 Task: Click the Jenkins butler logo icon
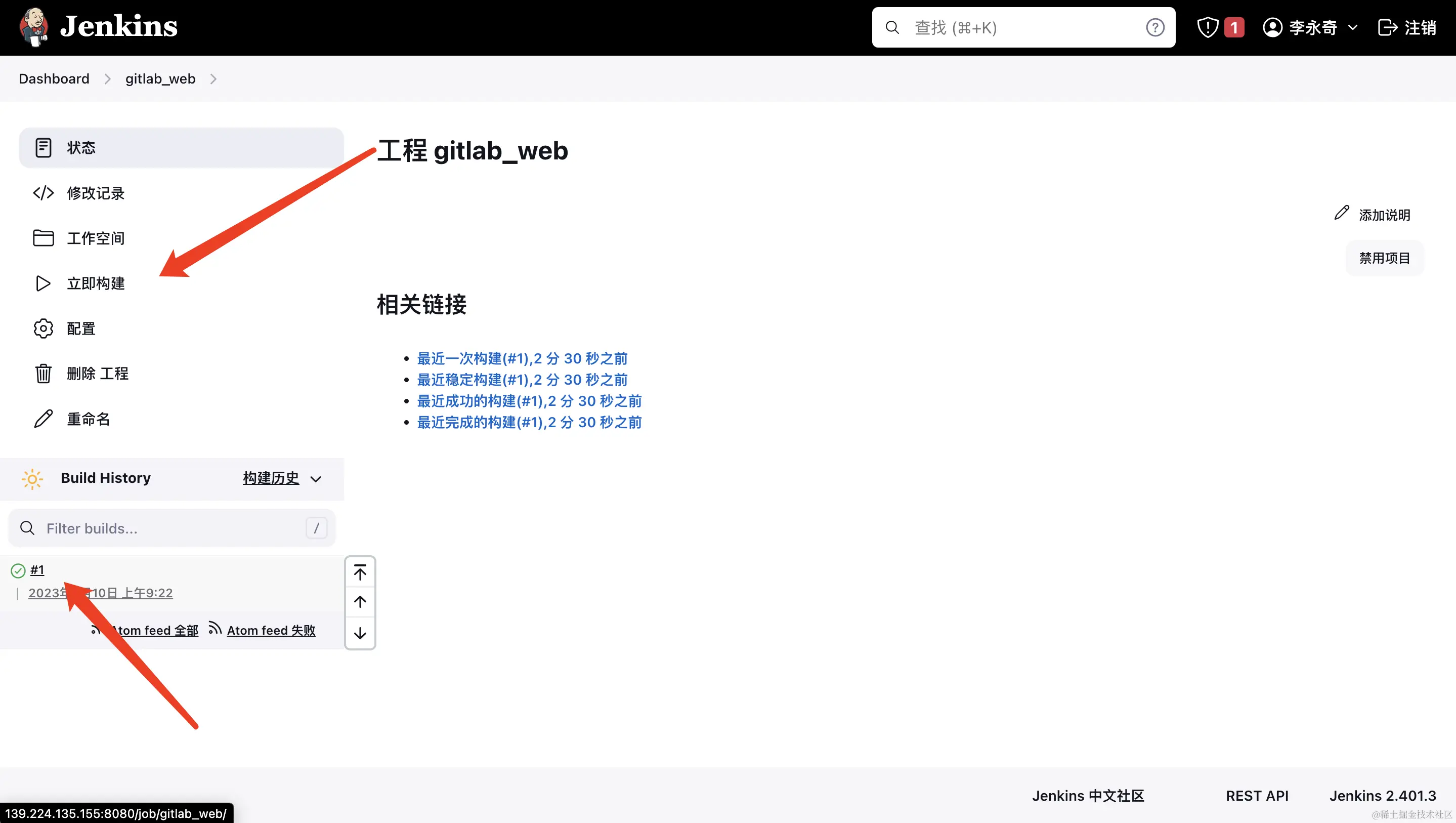(33, 27)
